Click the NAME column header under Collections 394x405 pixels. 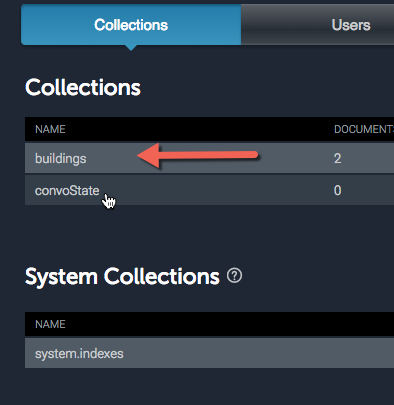50,129
